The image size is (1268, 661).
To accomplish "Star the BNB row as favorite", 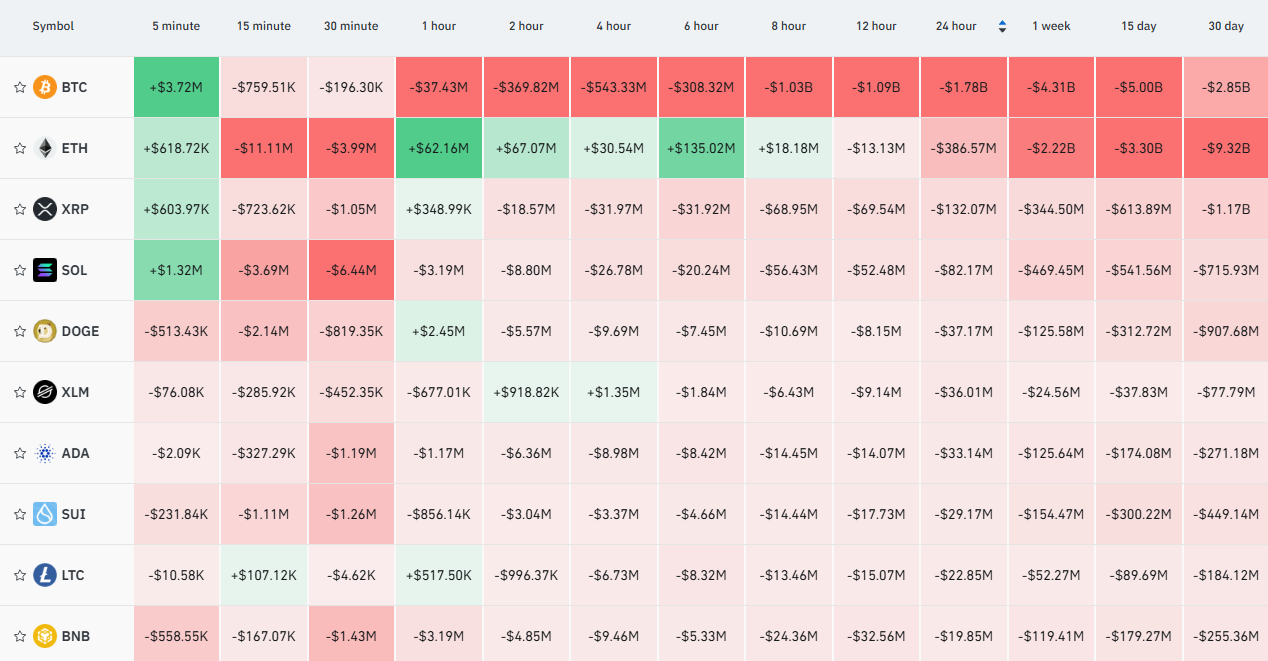I will pos(19,636).
